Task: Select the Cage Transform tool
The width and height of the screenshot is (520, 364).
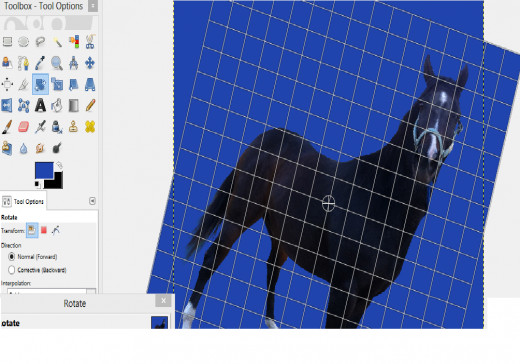Action: pos(23,105)
